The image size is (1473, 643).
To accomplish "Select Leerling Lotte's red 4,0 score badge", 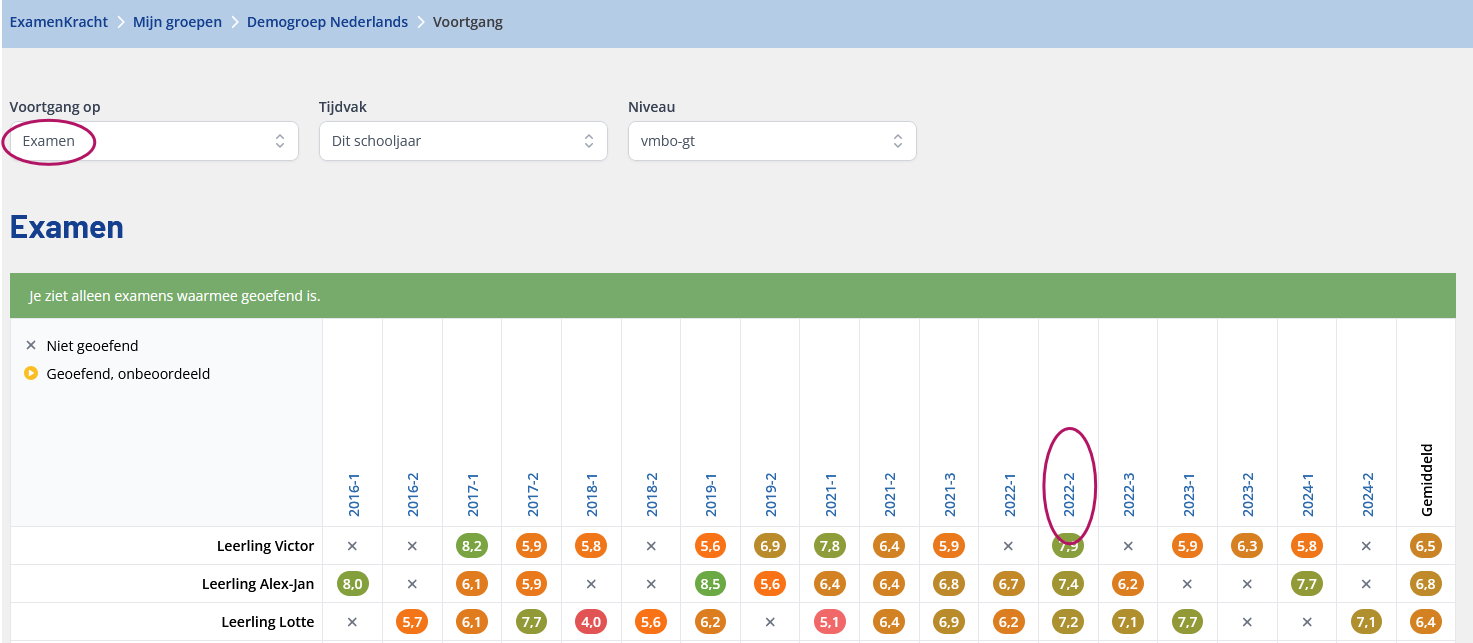I will coord(591,622).
